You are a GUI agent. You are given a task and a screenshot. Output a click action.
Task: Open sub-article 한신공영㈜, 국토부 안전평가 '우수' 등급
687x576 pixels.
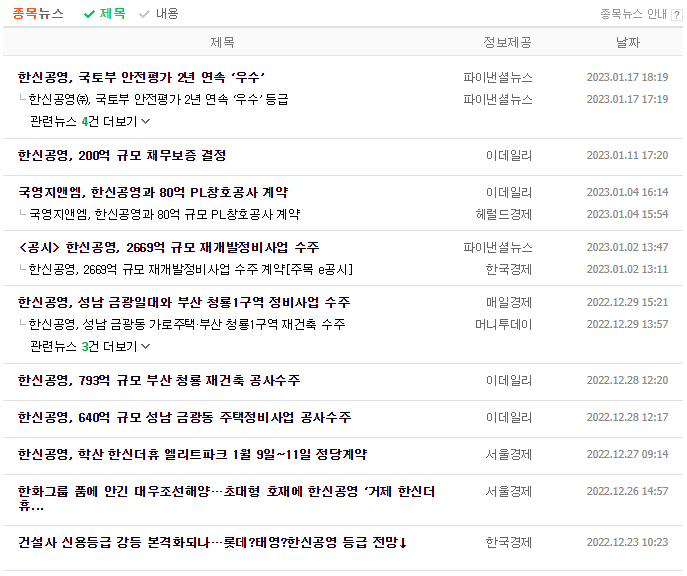(158, 99)
